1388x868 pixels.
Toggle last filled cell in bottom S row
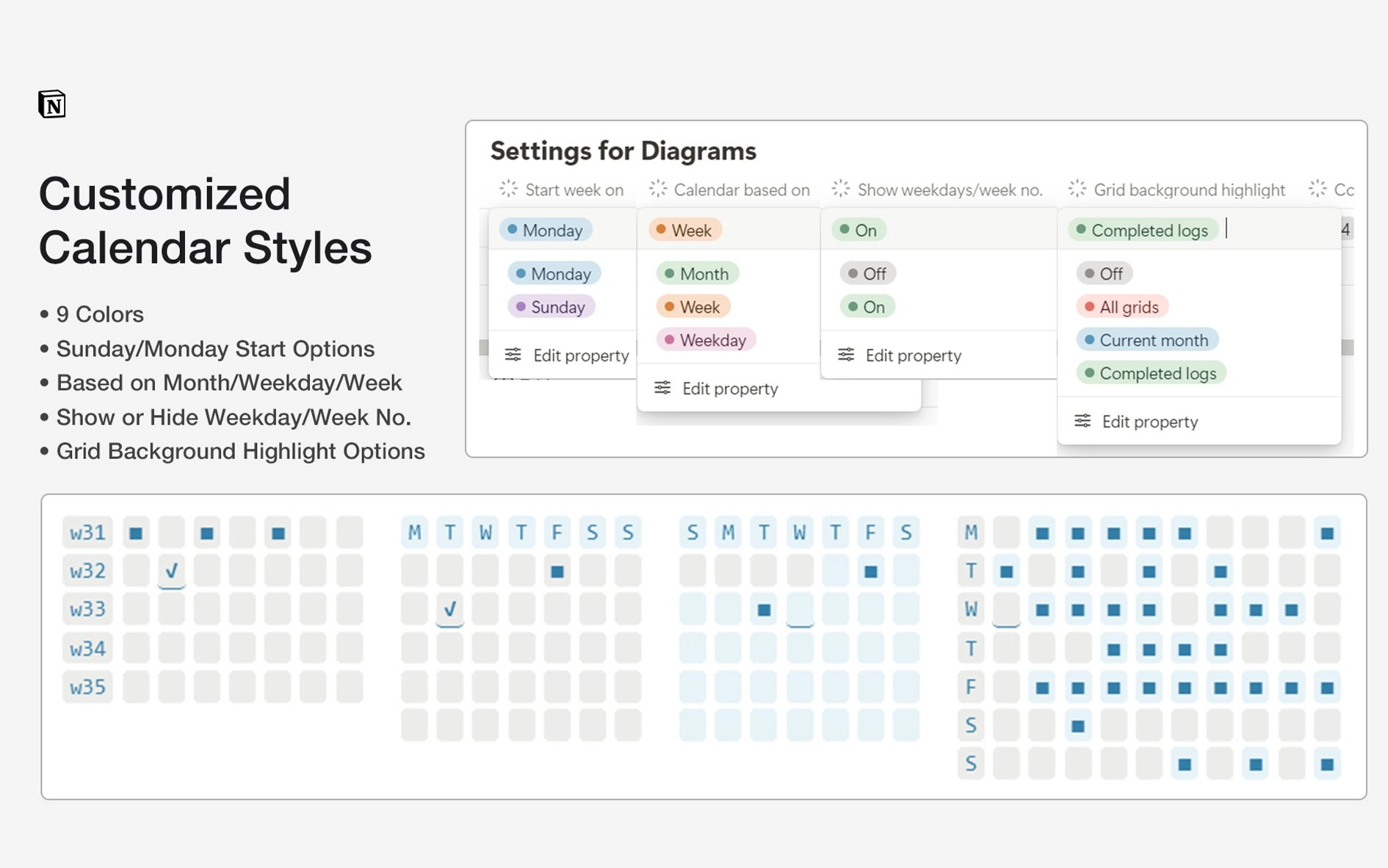point(1326,764)
